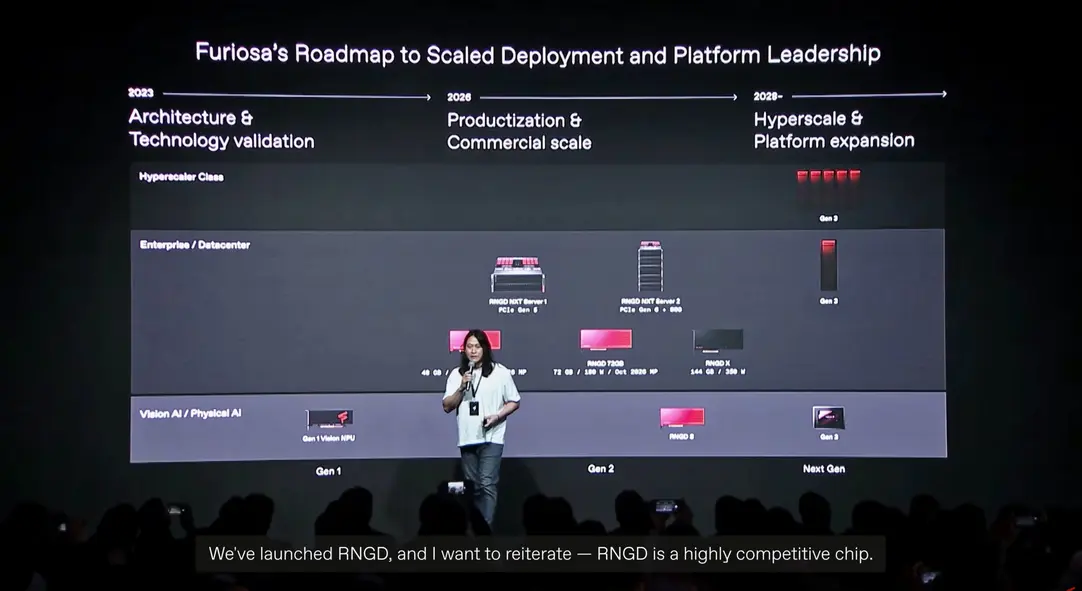Click the Gen 1 Vision NPU card image

[329, 419]
